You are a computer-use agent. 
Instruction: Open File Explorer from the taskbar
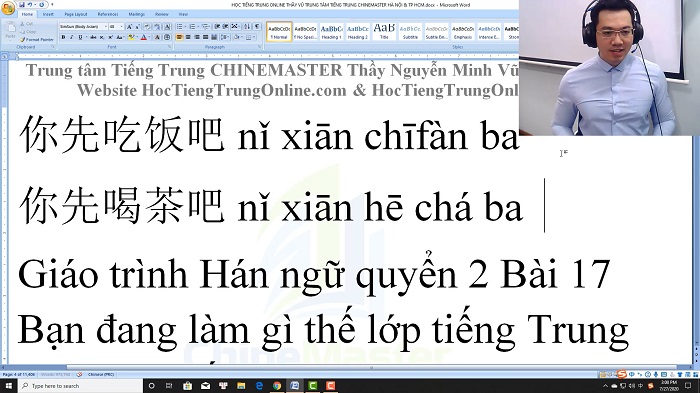[x=241, y=385]
